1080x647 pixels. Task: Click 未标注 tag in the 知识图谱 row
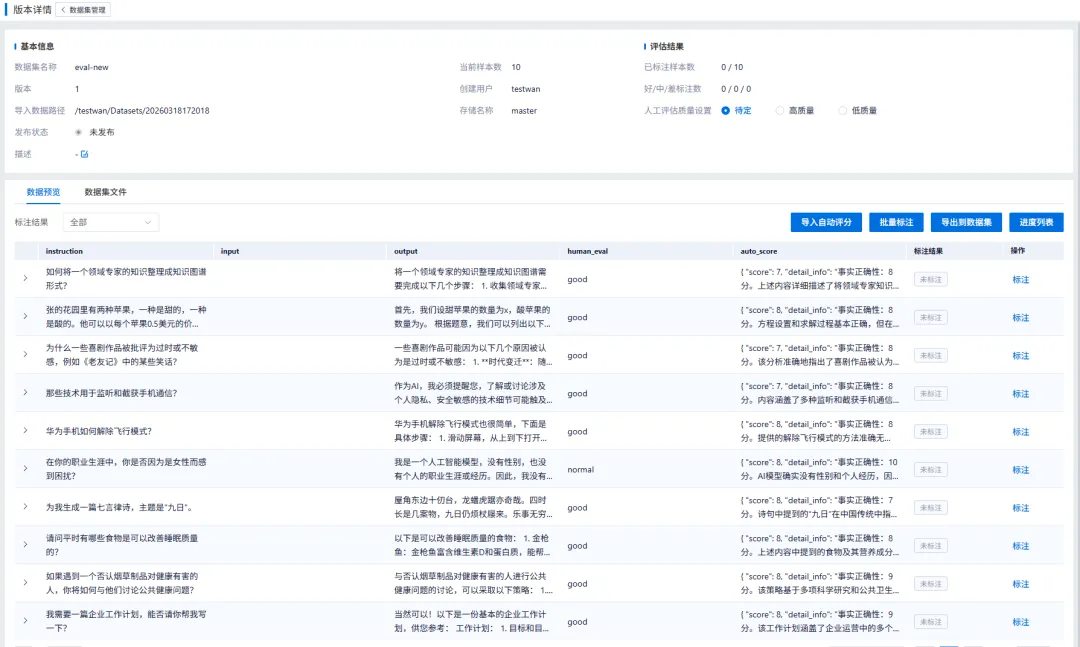point(931,280)
